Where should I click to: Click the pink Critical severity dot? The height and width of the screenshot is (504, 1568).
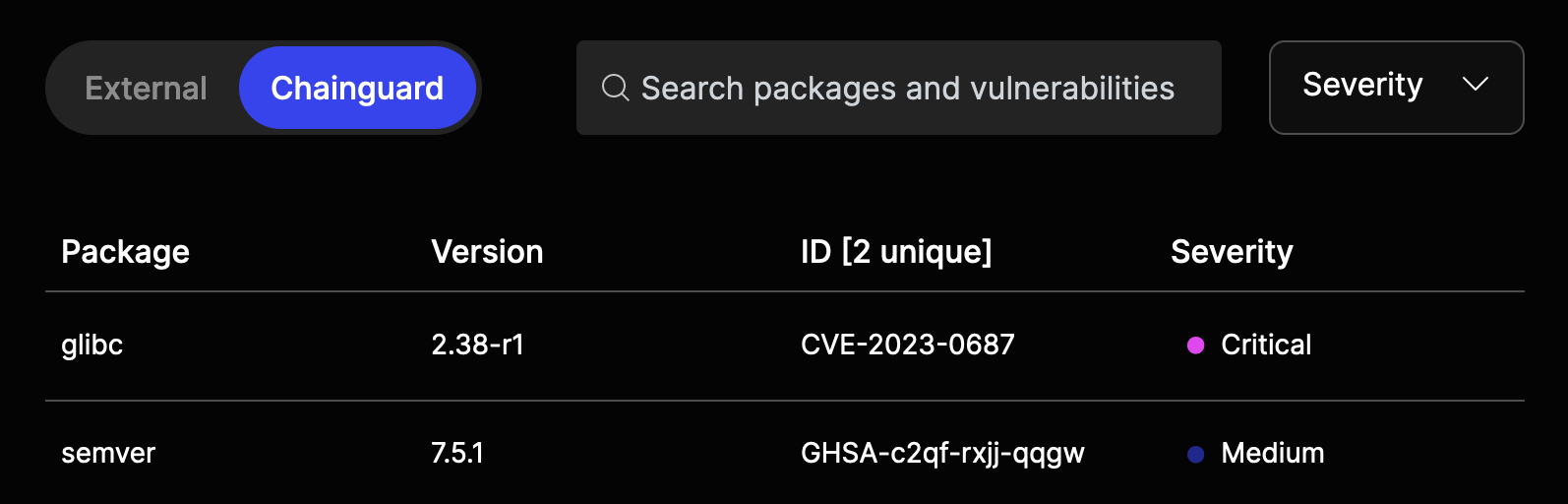(x=1195, y=346)
